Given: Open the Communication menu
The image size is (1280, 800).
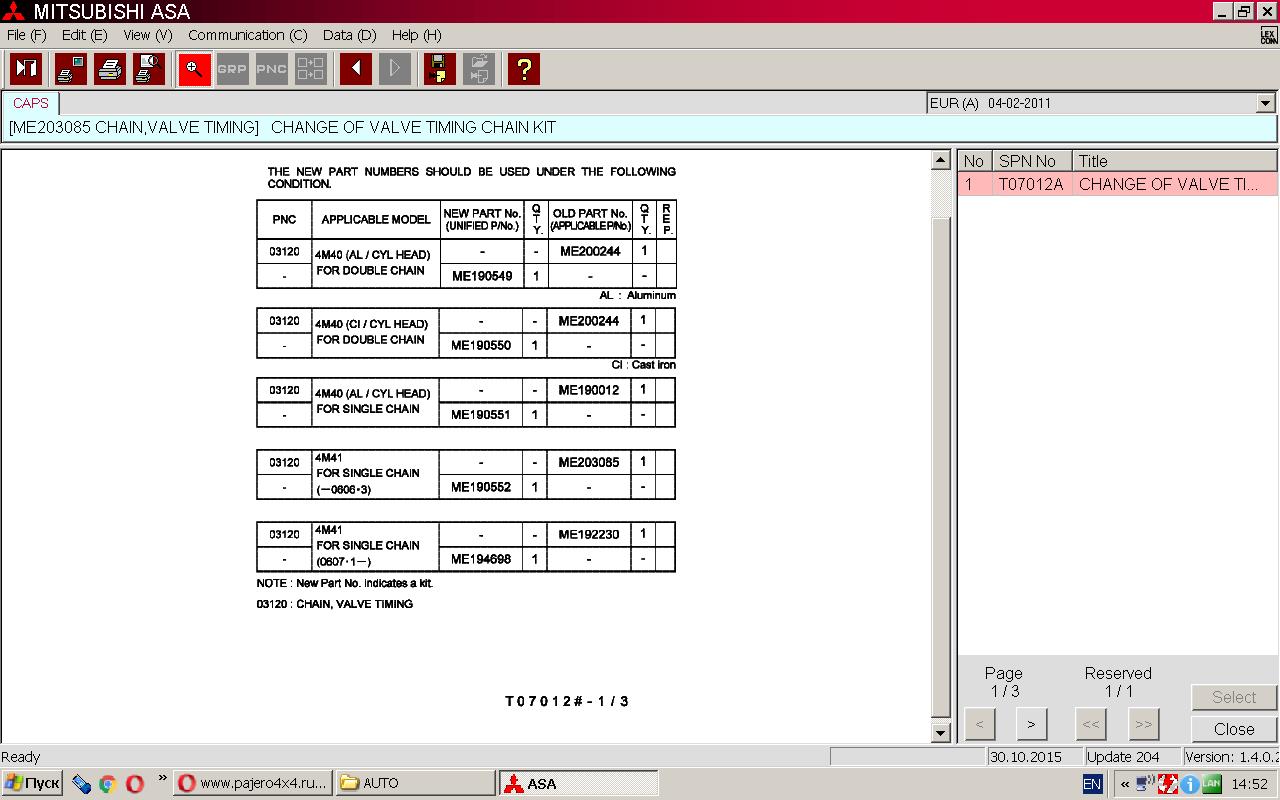Looking at the screenshot, I should 247,35.
